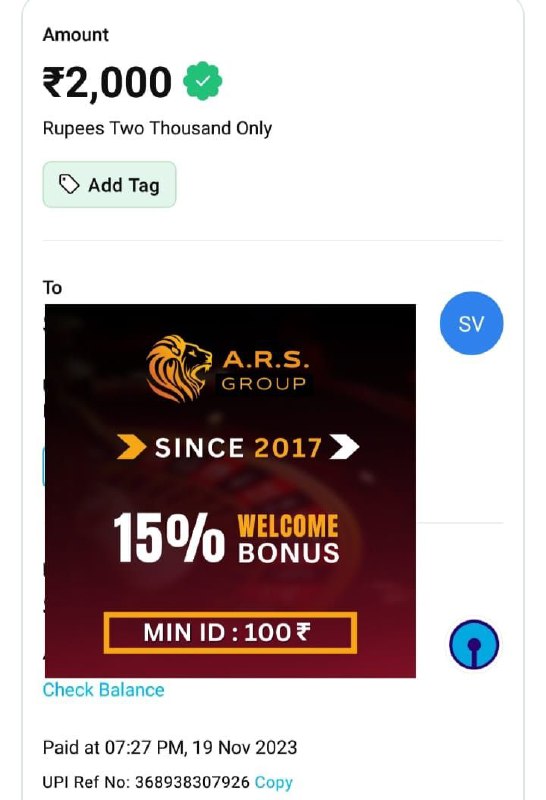
Task: Tap the MIN ID : 100₹ box
Action: click(230, 633)
